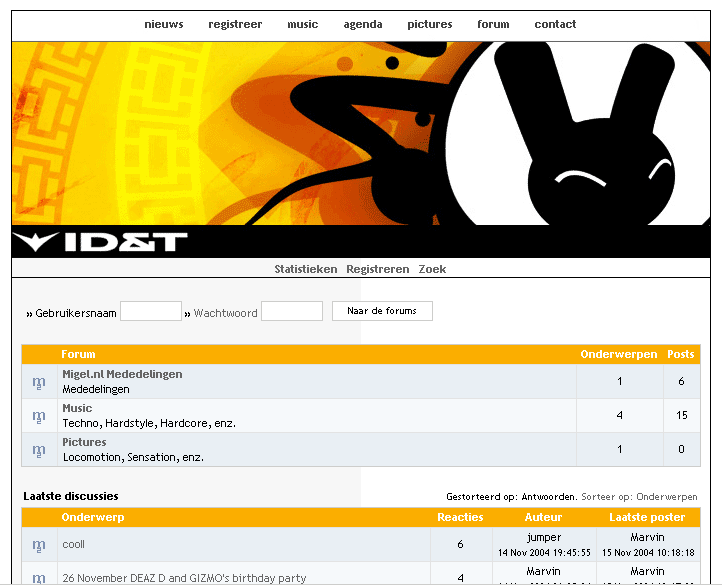Click the posts count 0 for Pictures

(x=681, y=449)
